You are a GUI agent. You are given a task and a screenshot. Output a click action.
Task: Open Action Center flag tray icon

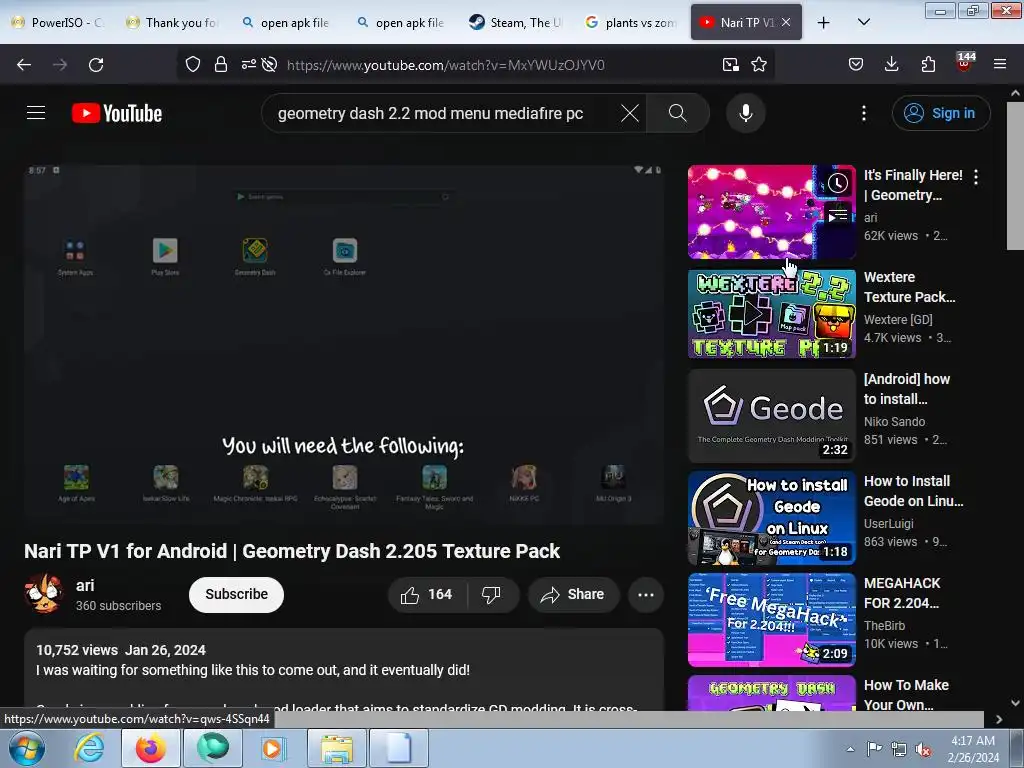tap(874, 749)
